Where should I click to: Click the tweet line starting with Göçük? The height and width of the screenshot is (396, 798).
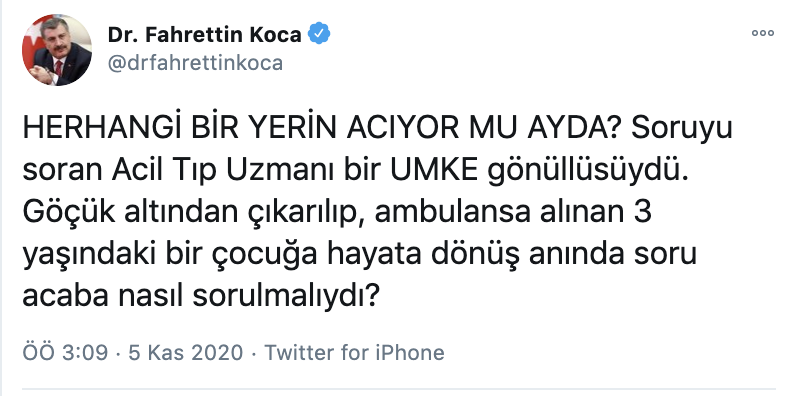coord(337,214)
